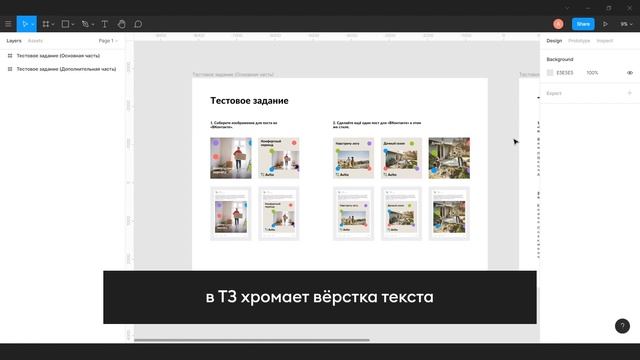640x360 pixels.
Task: Click frame icon of Основная часть layer
Action: pos(10,56)
